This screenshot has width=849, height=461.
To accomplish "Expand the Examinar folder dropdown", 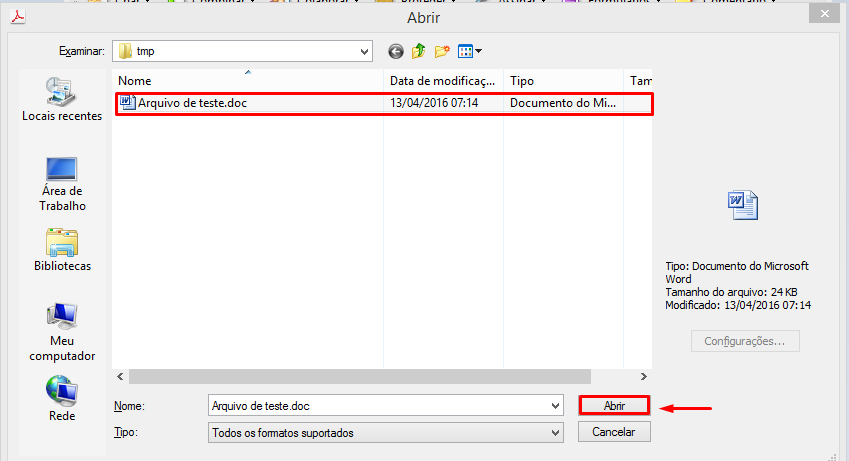I will 364,51.
